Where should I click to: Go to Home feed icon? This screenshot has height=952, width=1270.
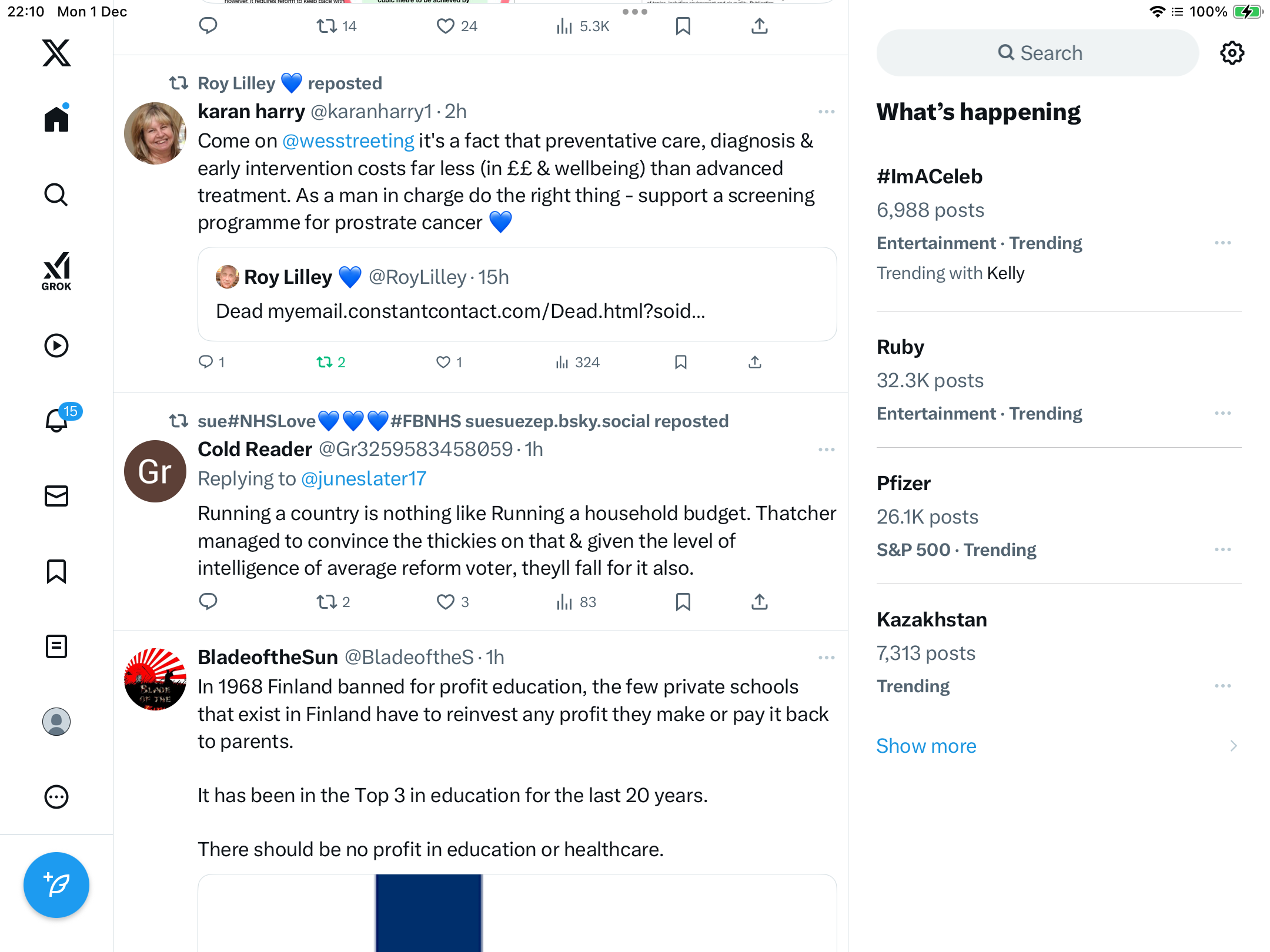(56, 119)
